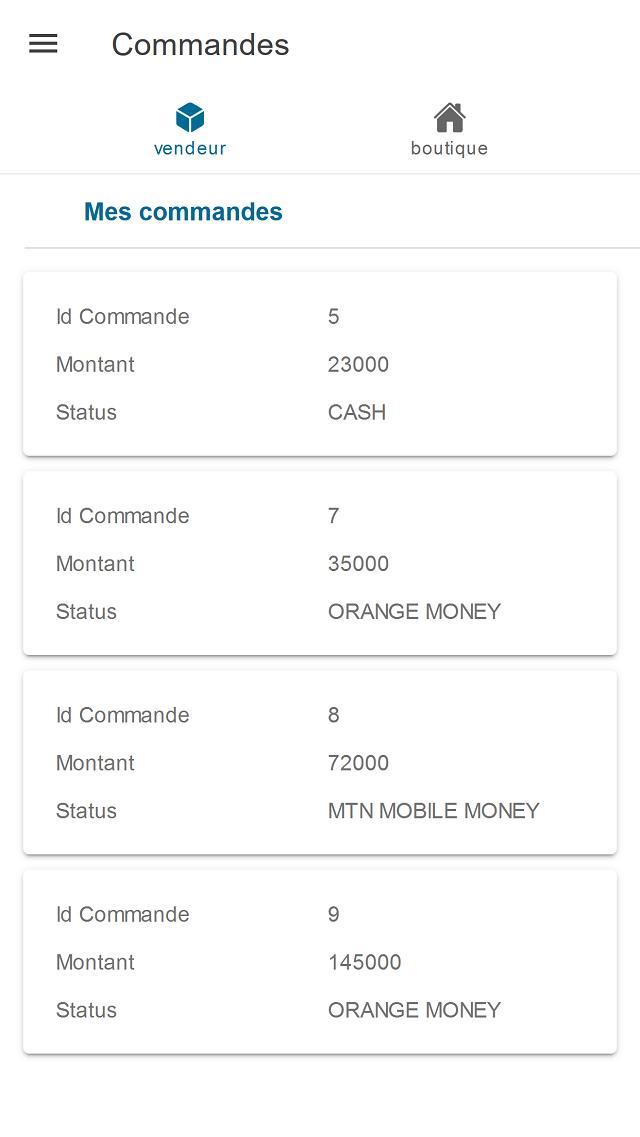Image resolution: width=640 pixels, height=1137 pixels.
Task: Tap the boutique house icon
Action: coord(449,118)
